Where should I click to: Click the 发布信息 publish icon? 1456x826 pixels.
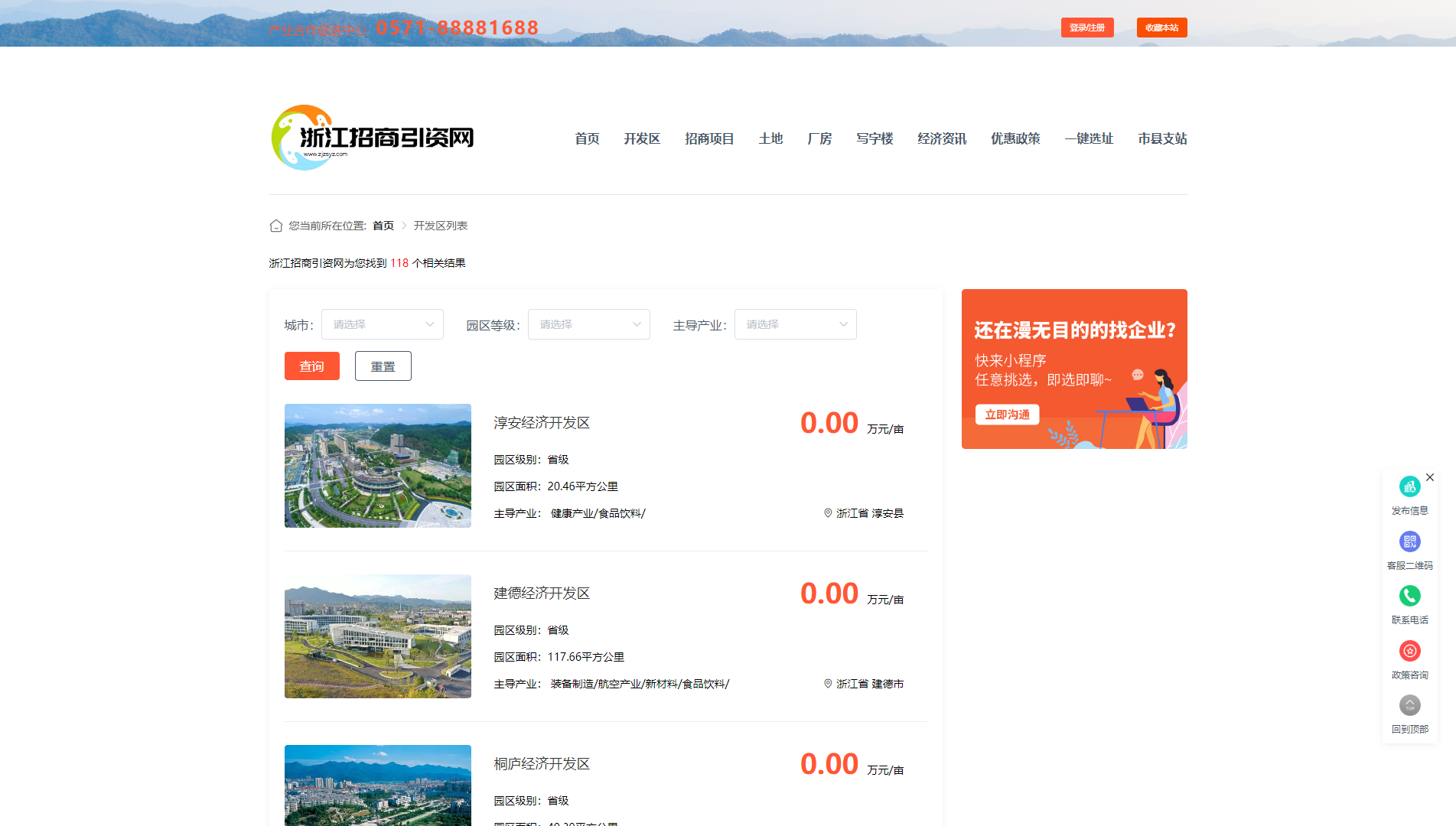[x=1409, y=486]
